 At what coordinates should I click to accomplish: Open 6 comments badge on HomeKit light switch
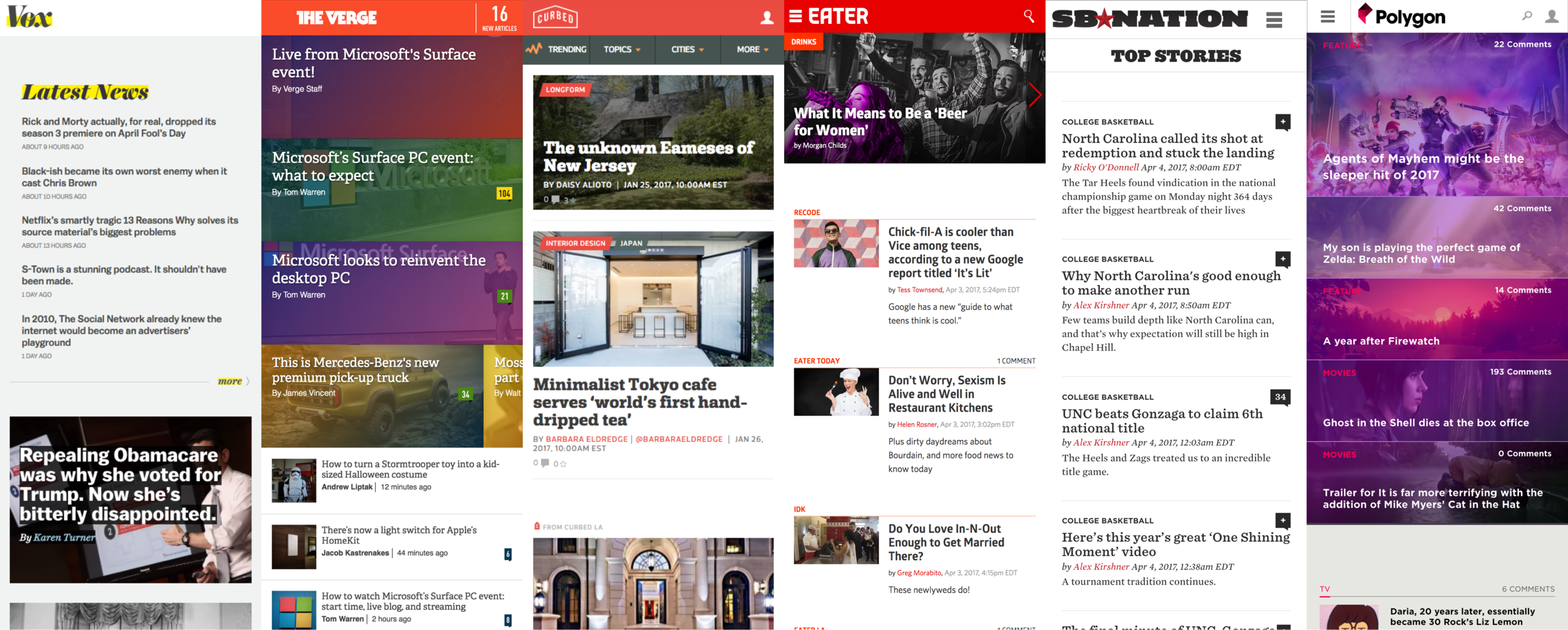(x=507, y=555)
